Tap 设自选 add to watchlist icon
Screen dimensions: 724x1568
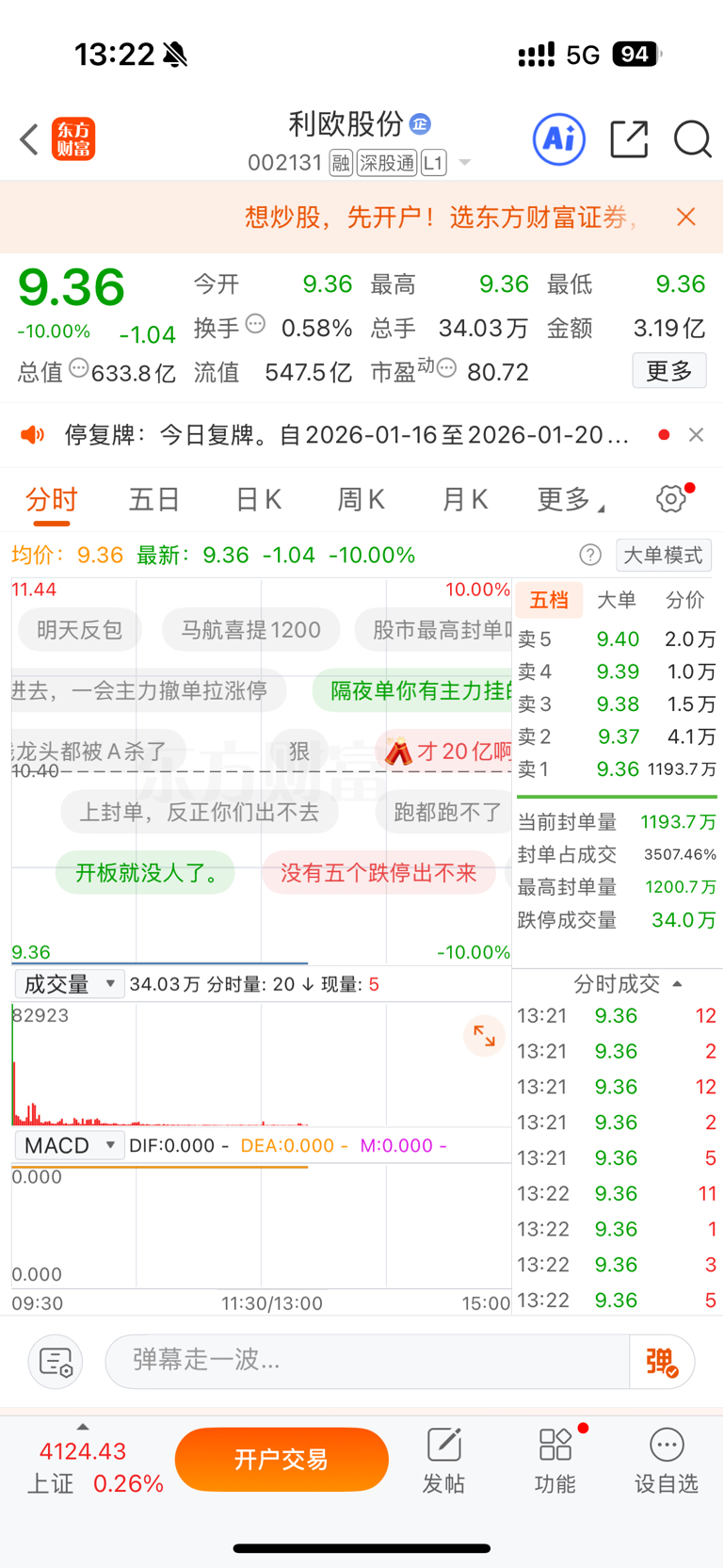coord(667,1461)
